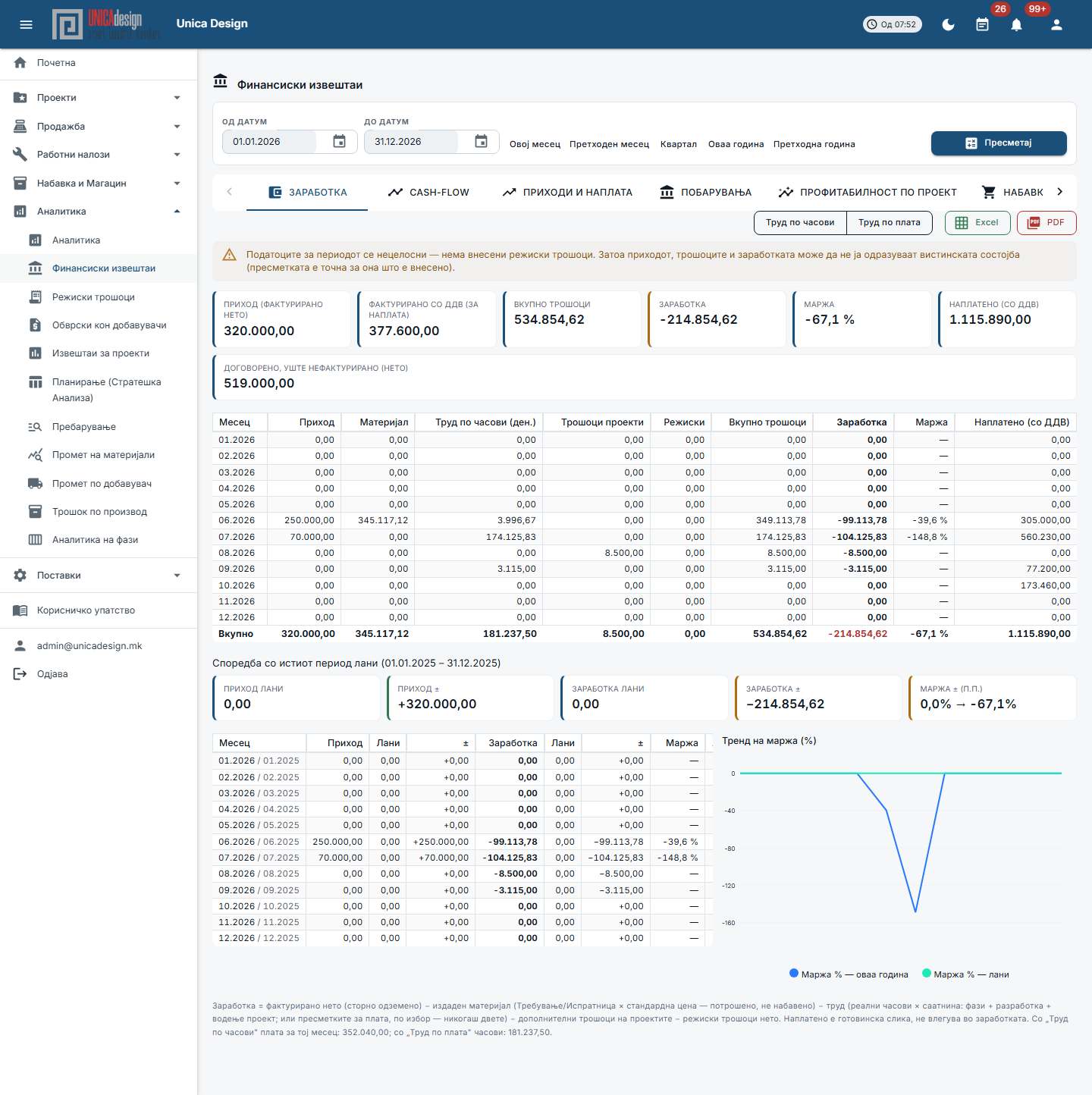This screenshot has width=1092, height=1095.
Task: Open the hamburger navigation menu
Action: (x=26, y=24)
